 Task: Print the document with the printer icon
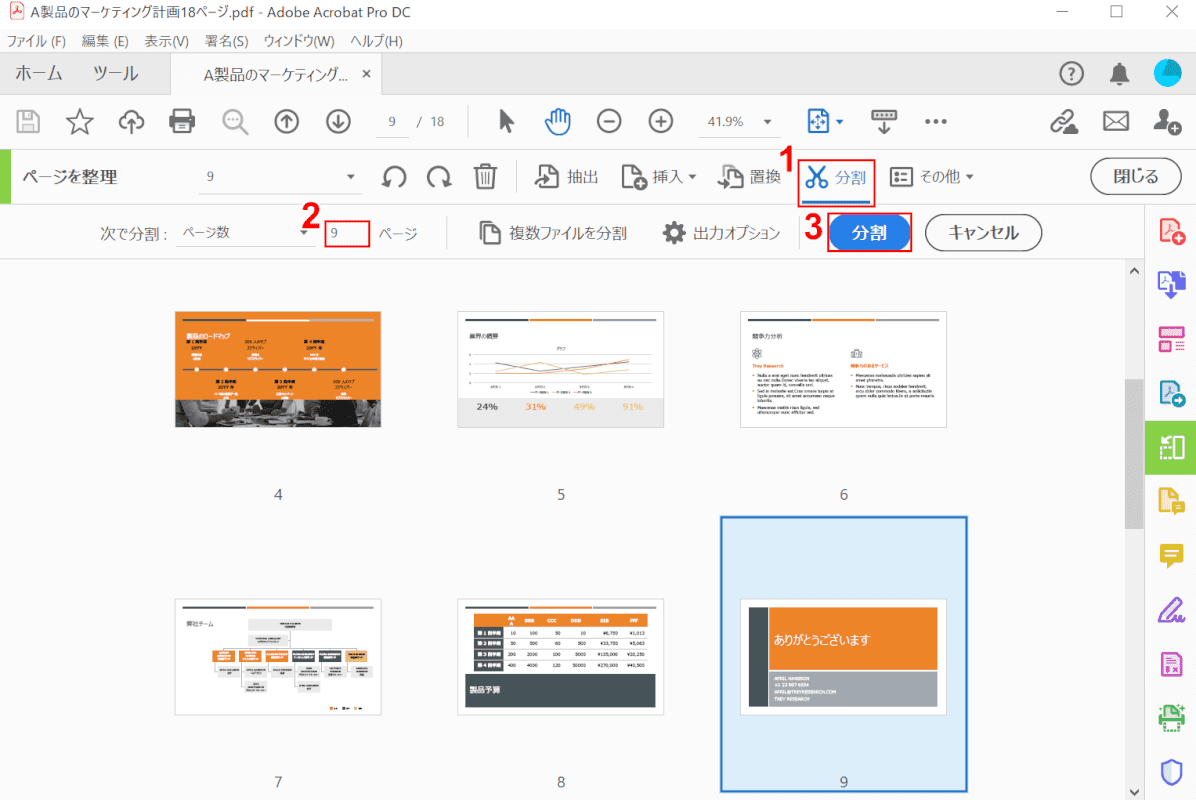pyautogui.click(x=182, y=121)
